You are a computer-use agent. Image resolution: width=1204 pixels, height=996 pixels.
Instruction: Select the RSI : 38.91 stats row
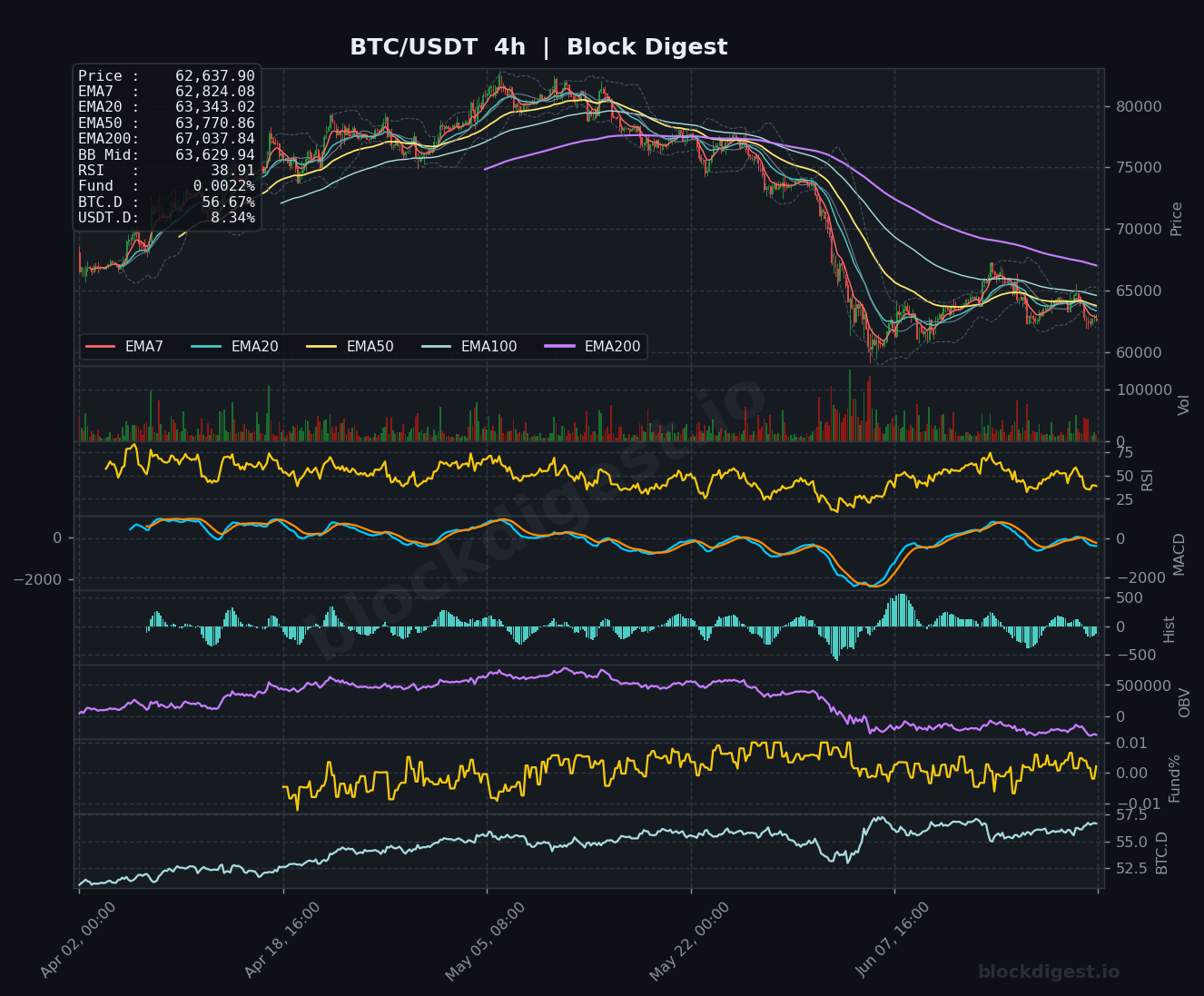166,171
